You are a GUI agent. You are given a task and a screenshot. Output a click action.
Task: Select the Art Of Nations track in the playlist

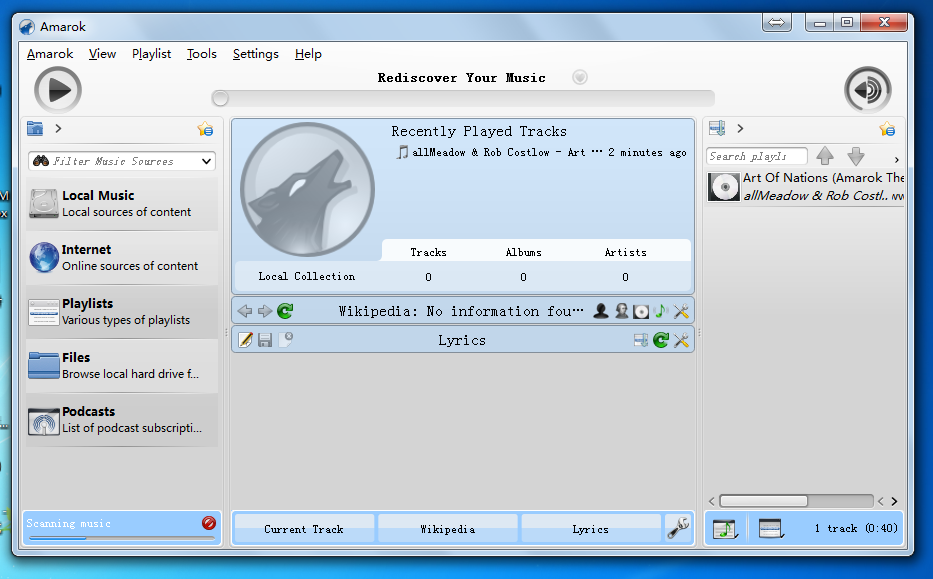tap(806, 186)
